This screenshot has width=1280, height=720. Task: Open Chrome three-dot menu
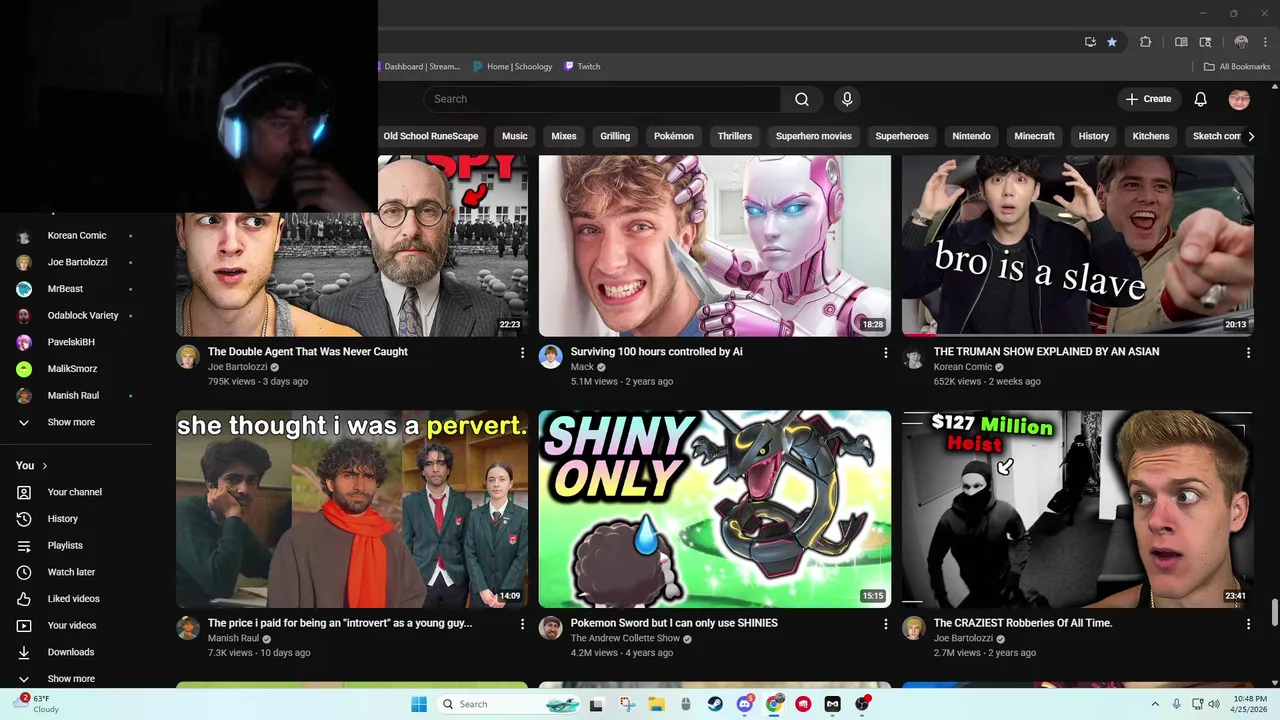1265,42
